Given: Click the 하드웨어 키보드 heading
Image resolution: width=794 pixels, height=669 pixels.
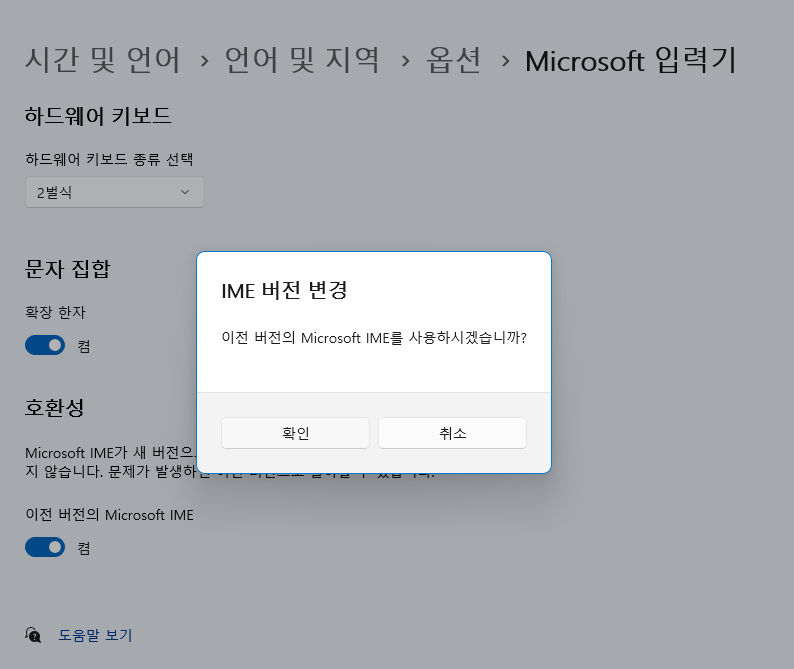Looking at the screenshot, I should click(98, 116).
